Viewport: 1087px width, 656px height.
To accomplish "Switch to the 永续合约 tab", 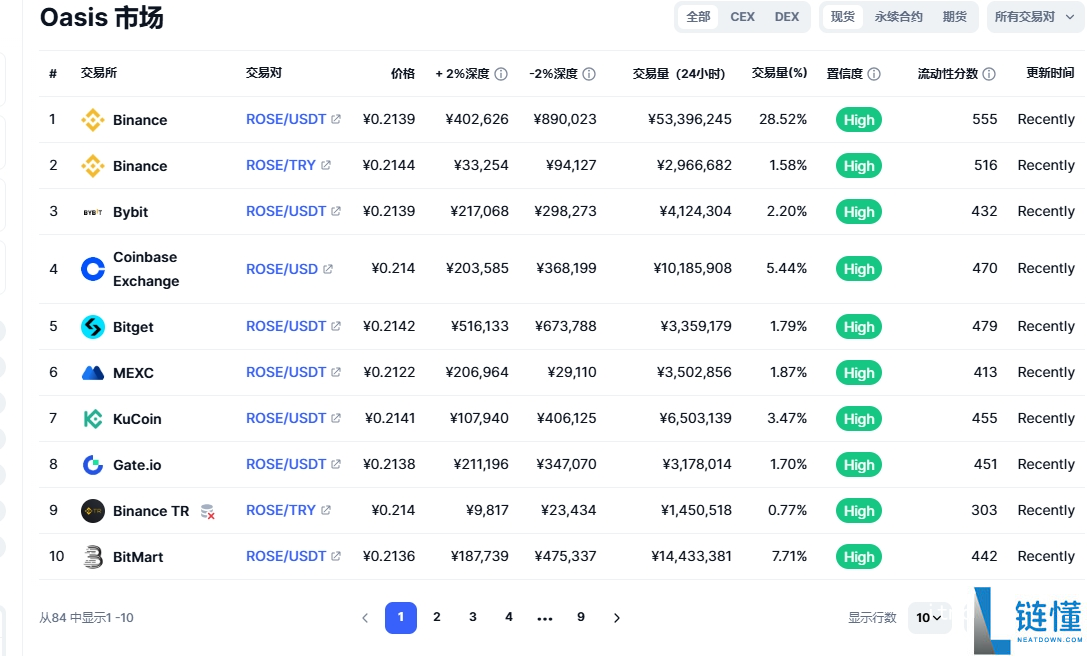I will pyautogui.click(x=898, y=17).
